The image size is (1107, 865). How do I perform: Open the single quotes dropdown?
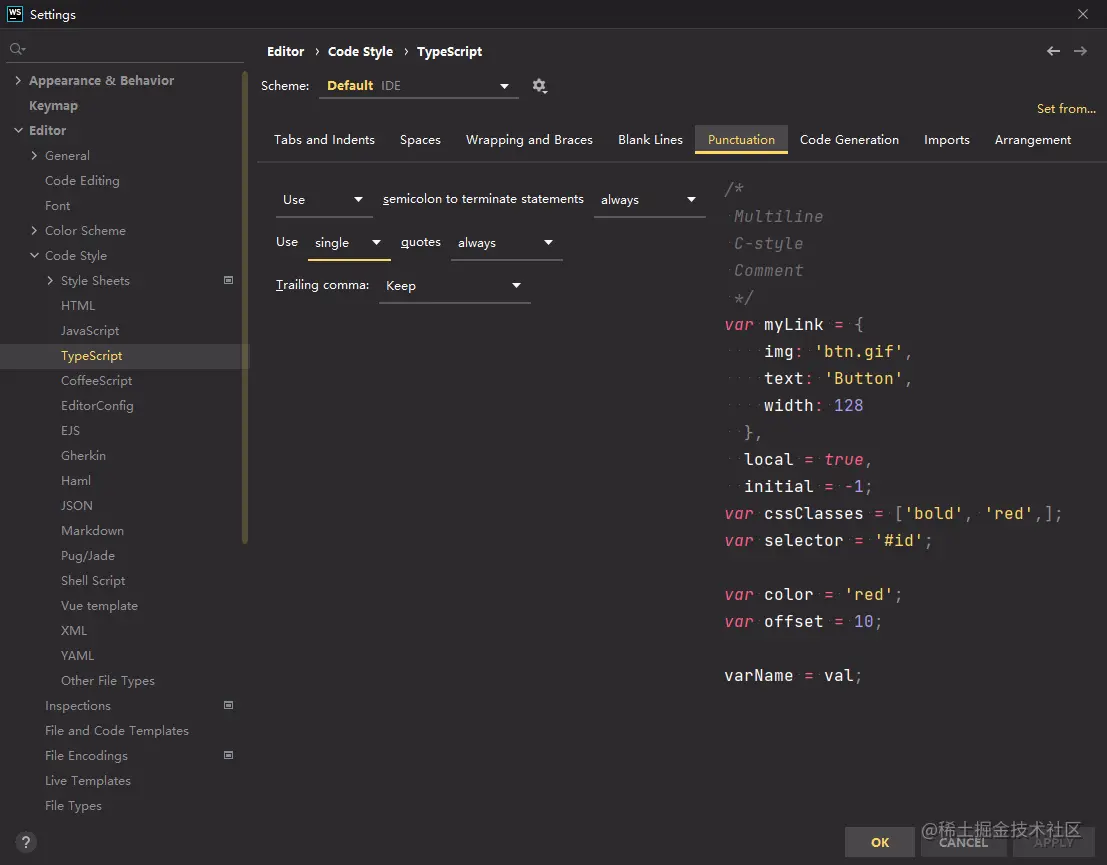(349, 243)
